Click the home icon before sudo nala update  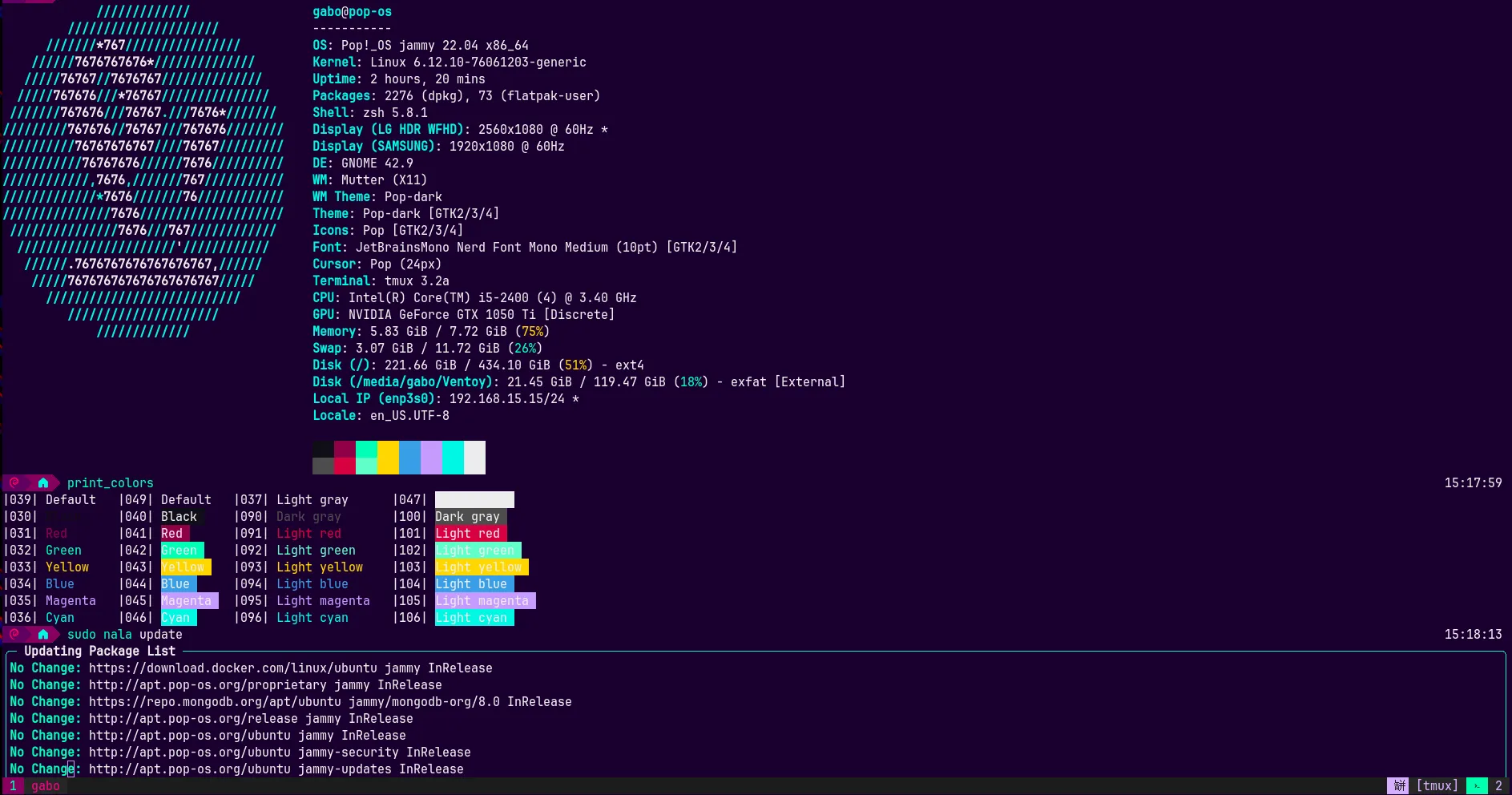43,634
